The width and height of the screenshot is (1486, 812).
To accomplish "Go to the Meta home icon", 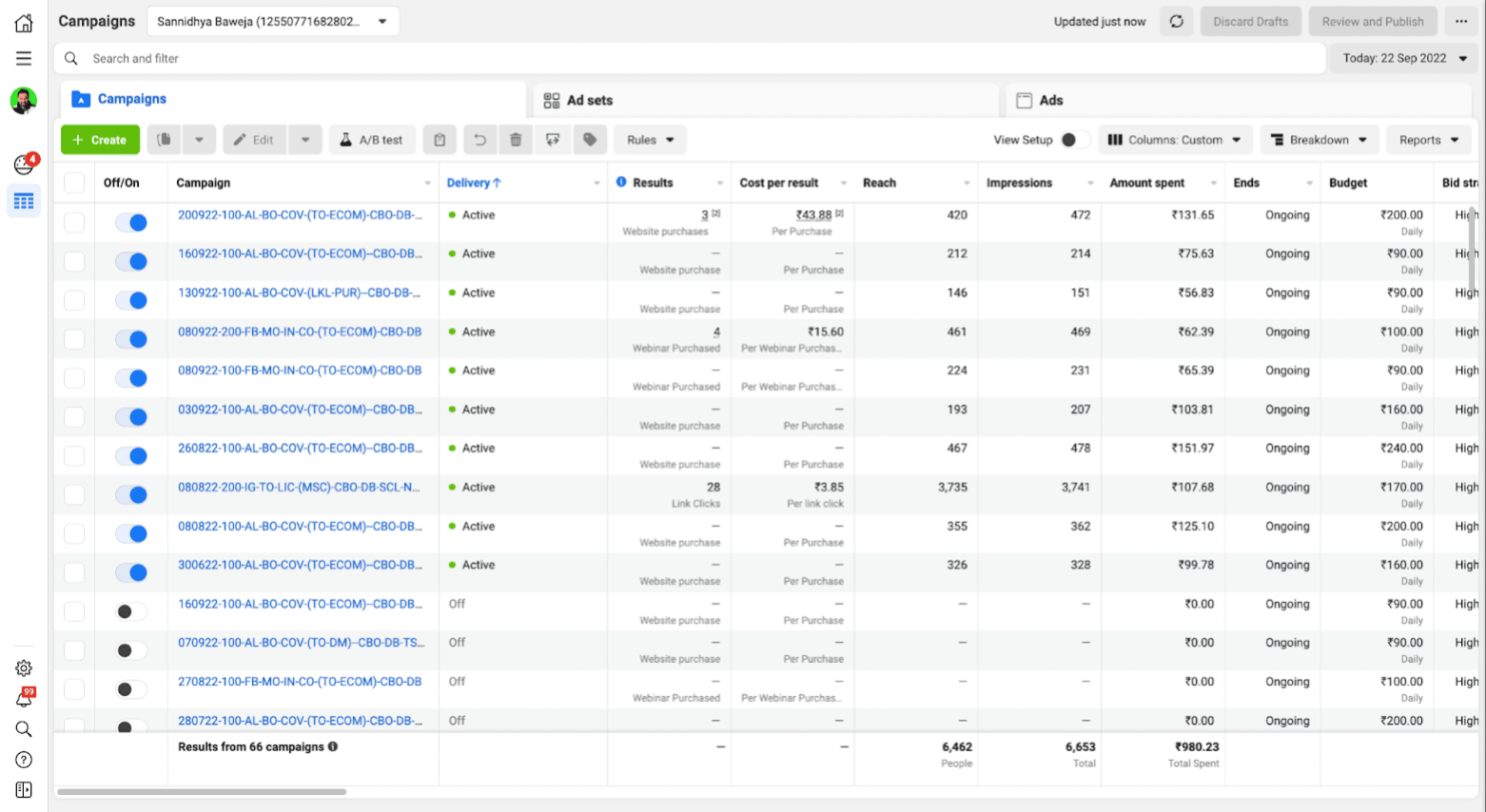I will (x=24, y=23).
